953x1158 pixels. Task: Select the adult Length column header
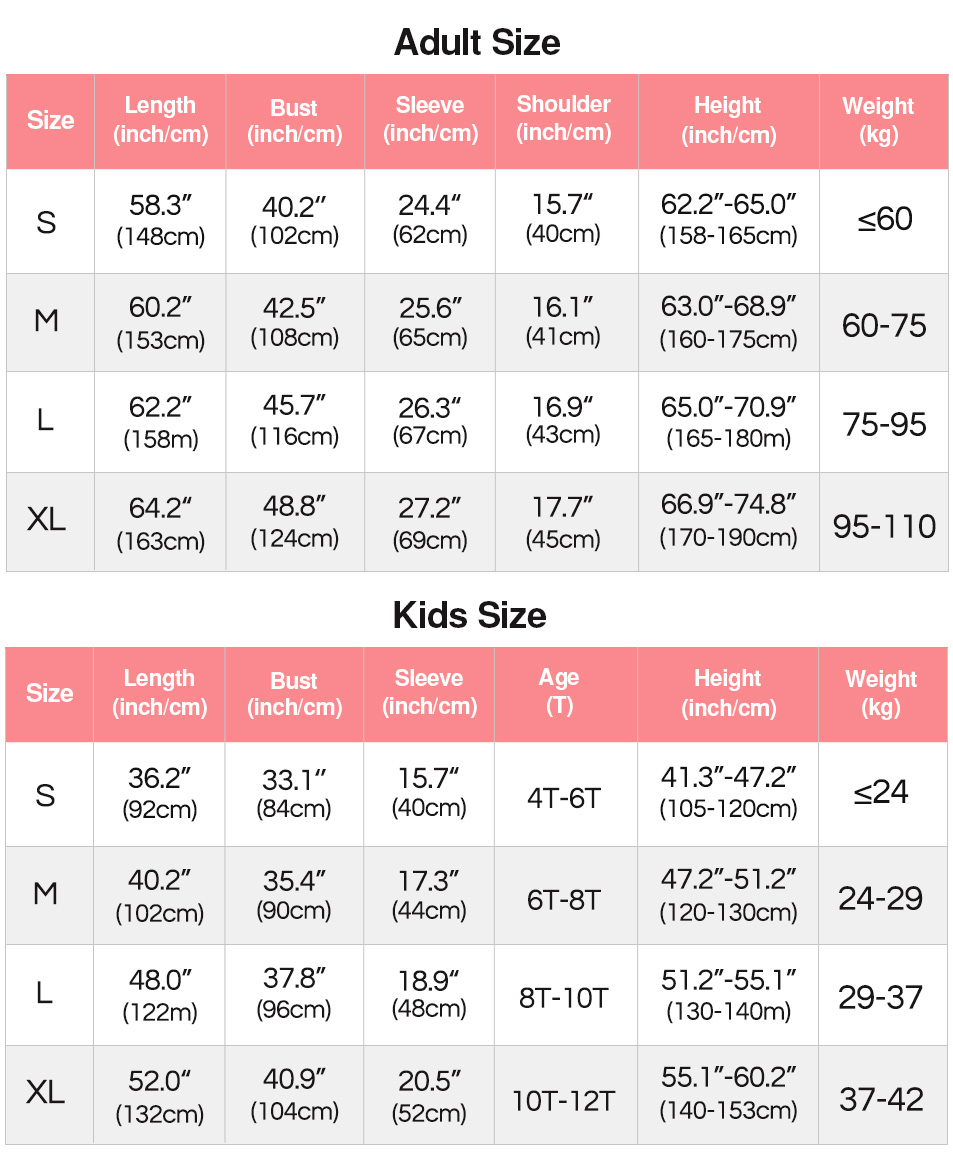click(x=160, y=121)
